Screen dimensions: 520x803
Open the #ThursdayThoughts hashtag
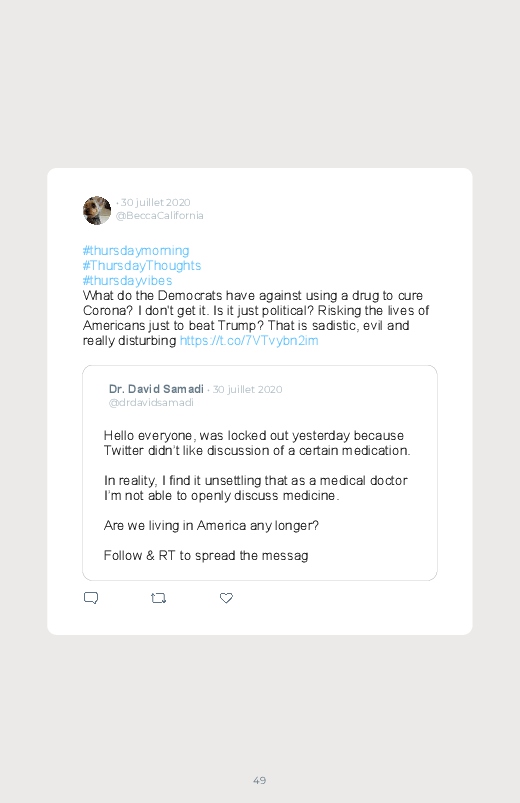pos(142,265)
